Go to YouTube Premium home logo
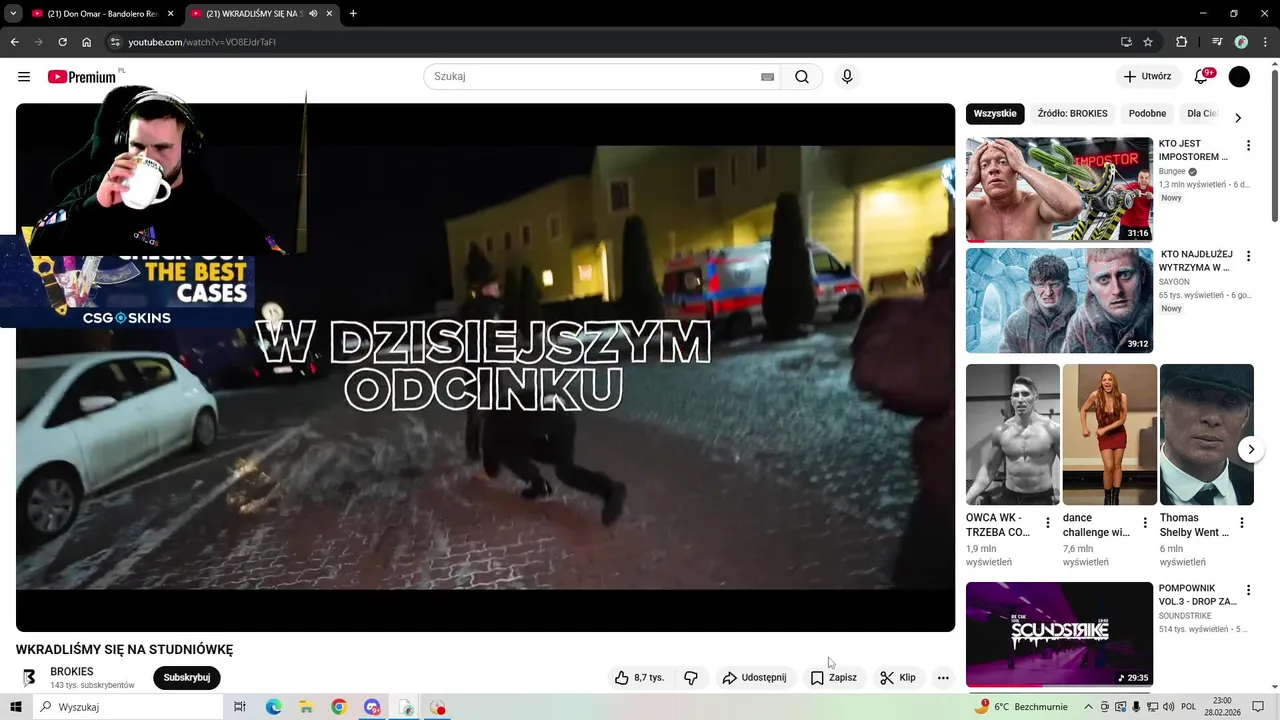The width and height of the screenshot is (1280, 720). pos(82,77)
